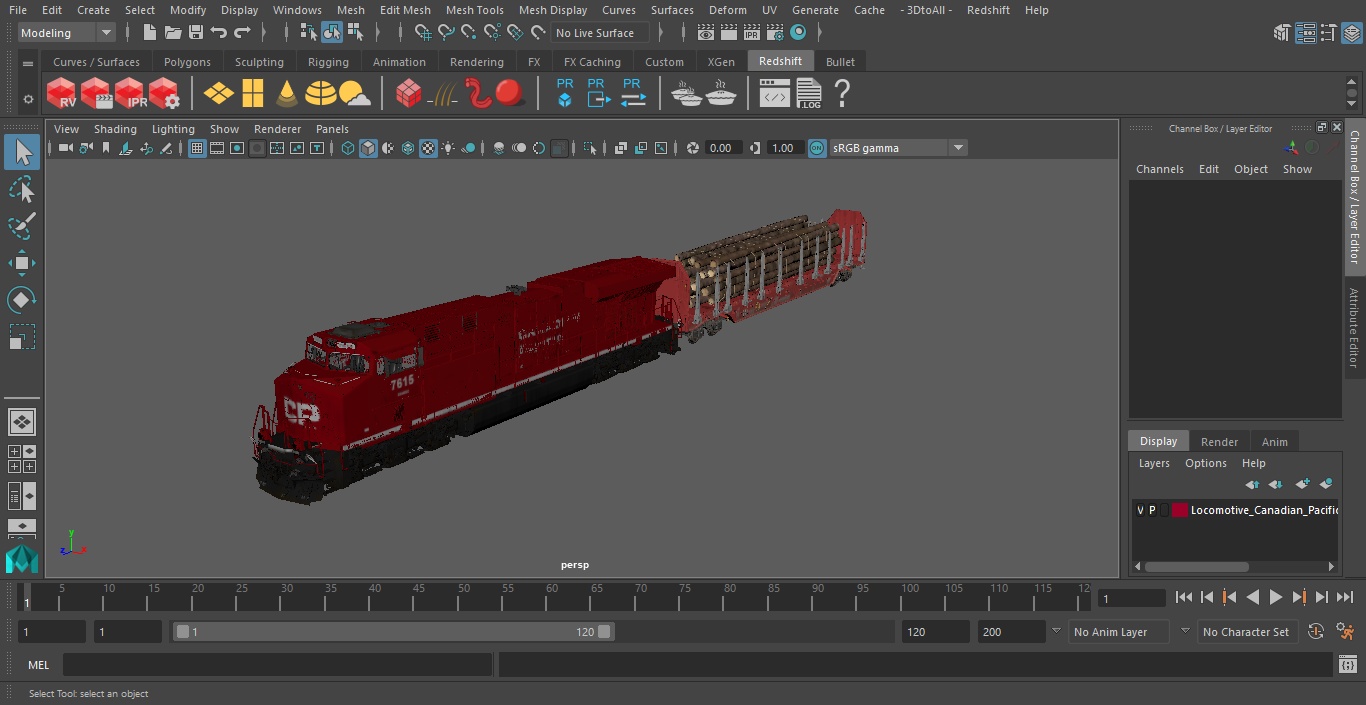
Task: Toggle textured display in panel toolbar
Action: [428, 148]
